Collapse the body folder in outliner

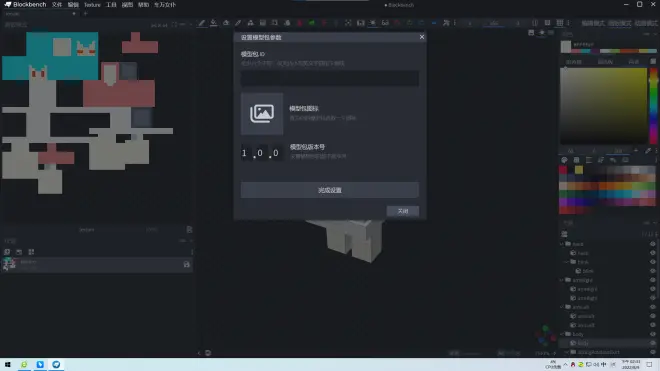(562, 334)
